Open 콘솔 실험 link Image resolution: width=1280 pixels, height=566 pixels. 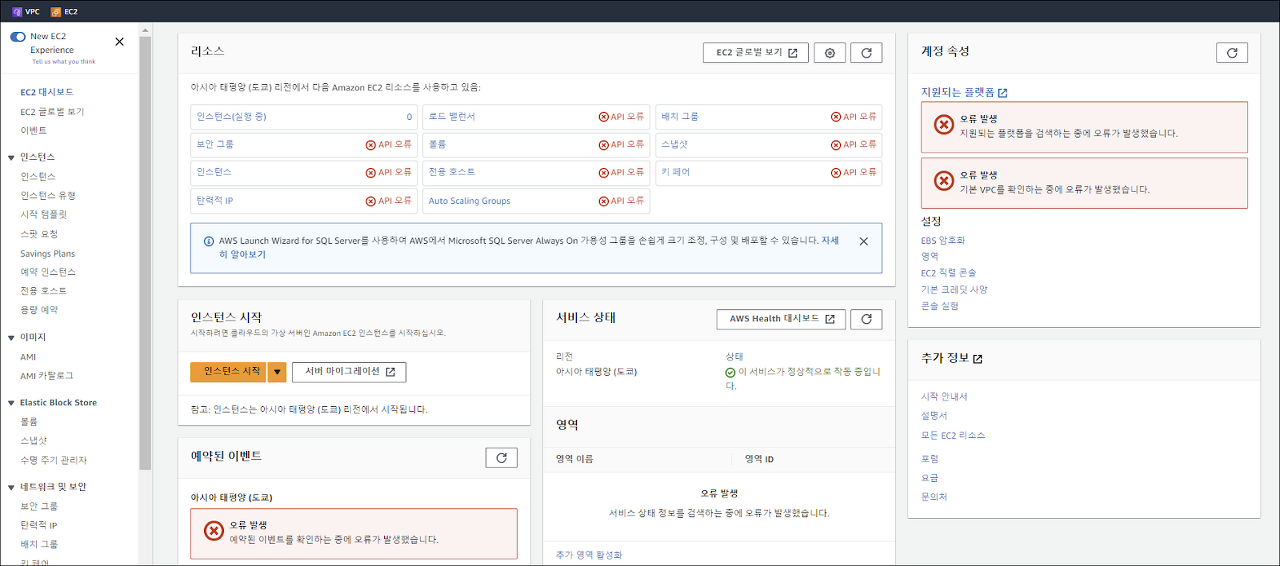tap(940, 305)
